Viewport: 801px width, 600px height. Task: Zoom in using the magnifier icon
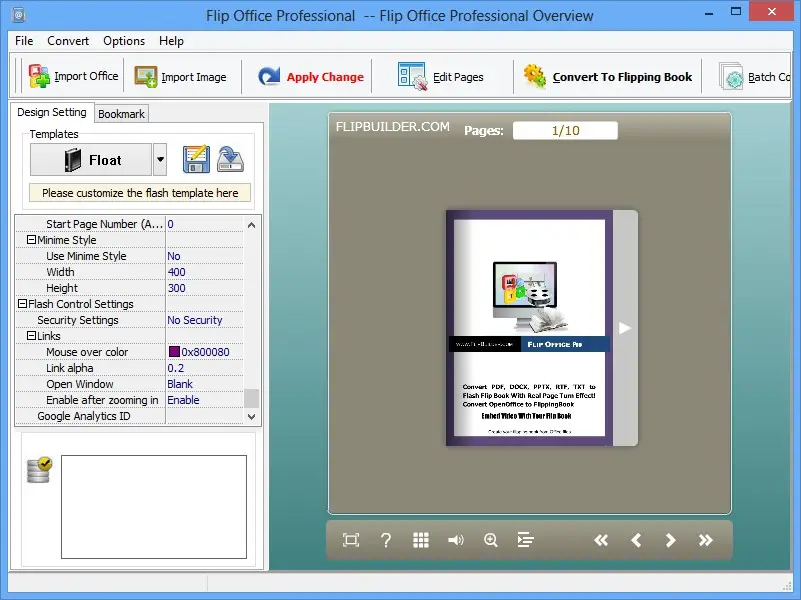(491, 540)
